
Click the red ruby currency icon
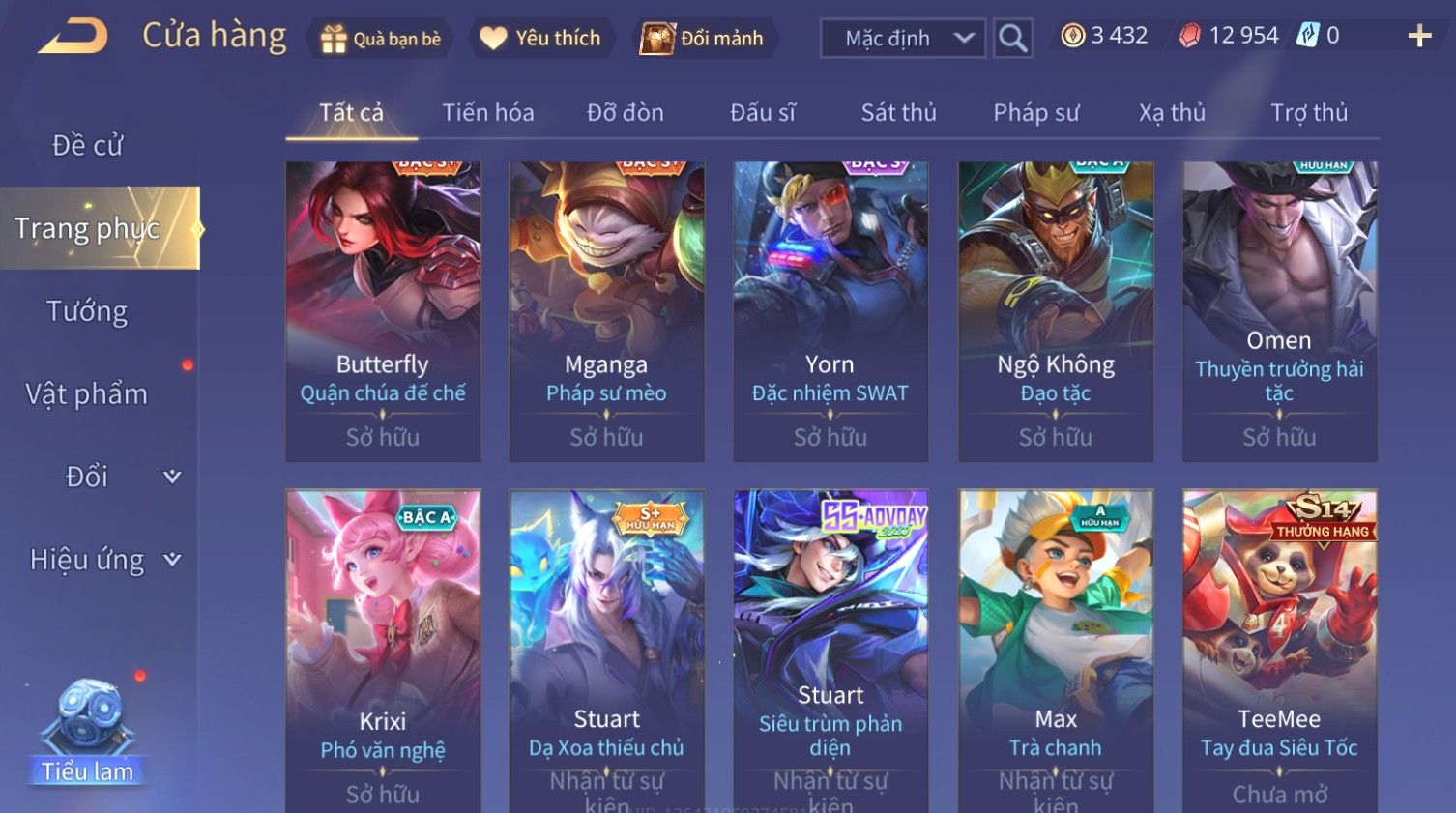point(1189,36)
